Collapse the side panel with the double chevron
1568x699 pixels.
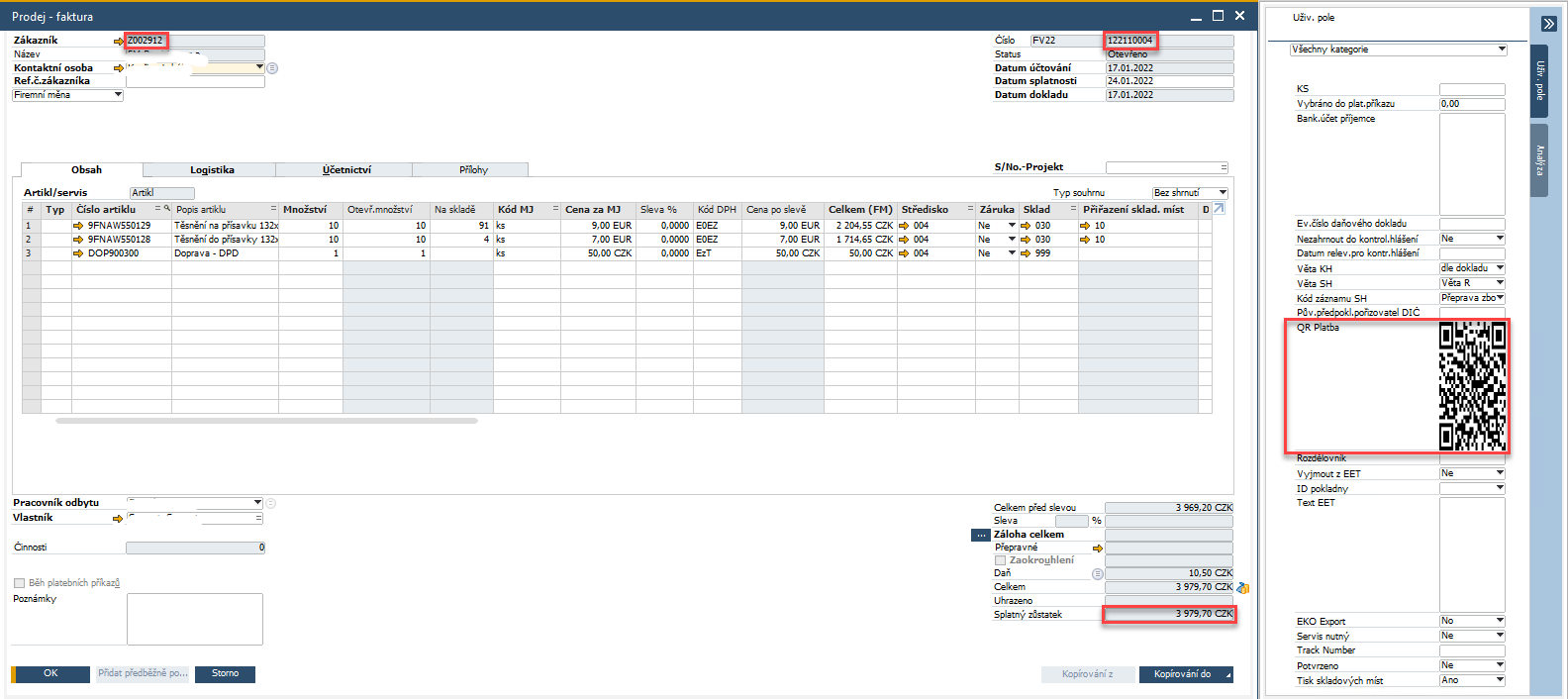1549,24
